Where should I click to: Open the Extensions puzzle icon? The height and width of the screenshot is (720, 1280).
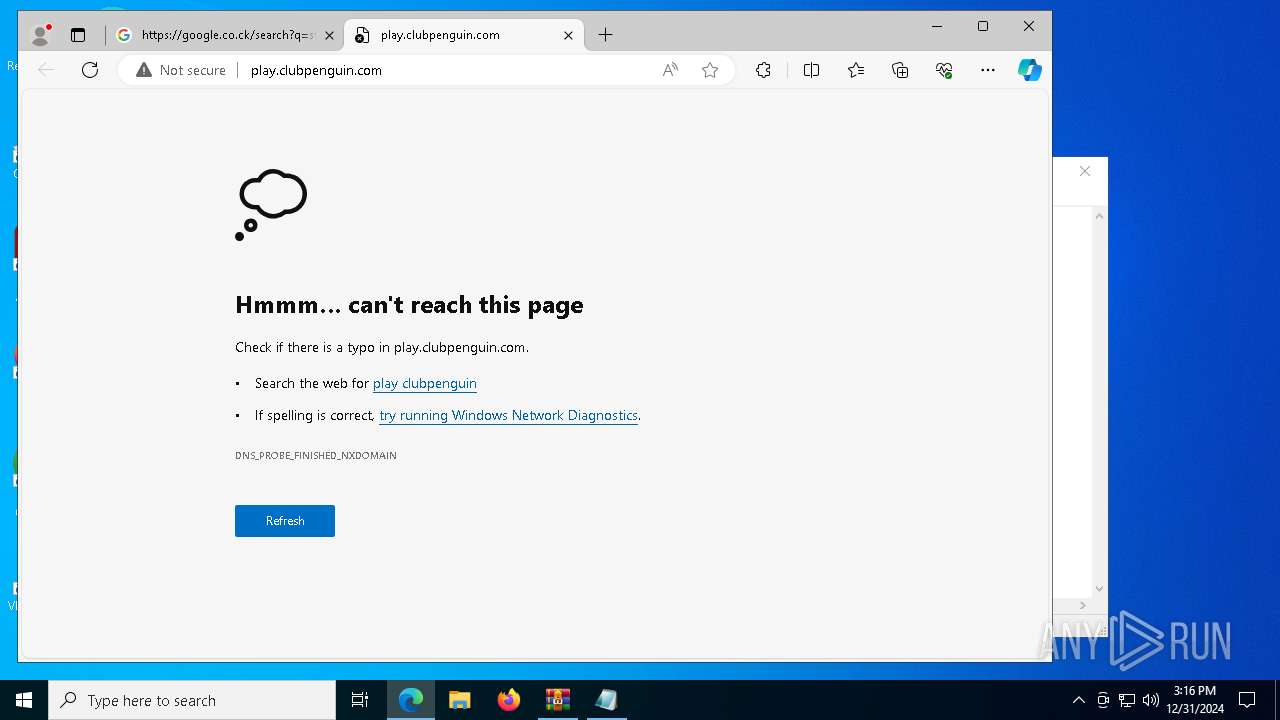pos(763,70)
